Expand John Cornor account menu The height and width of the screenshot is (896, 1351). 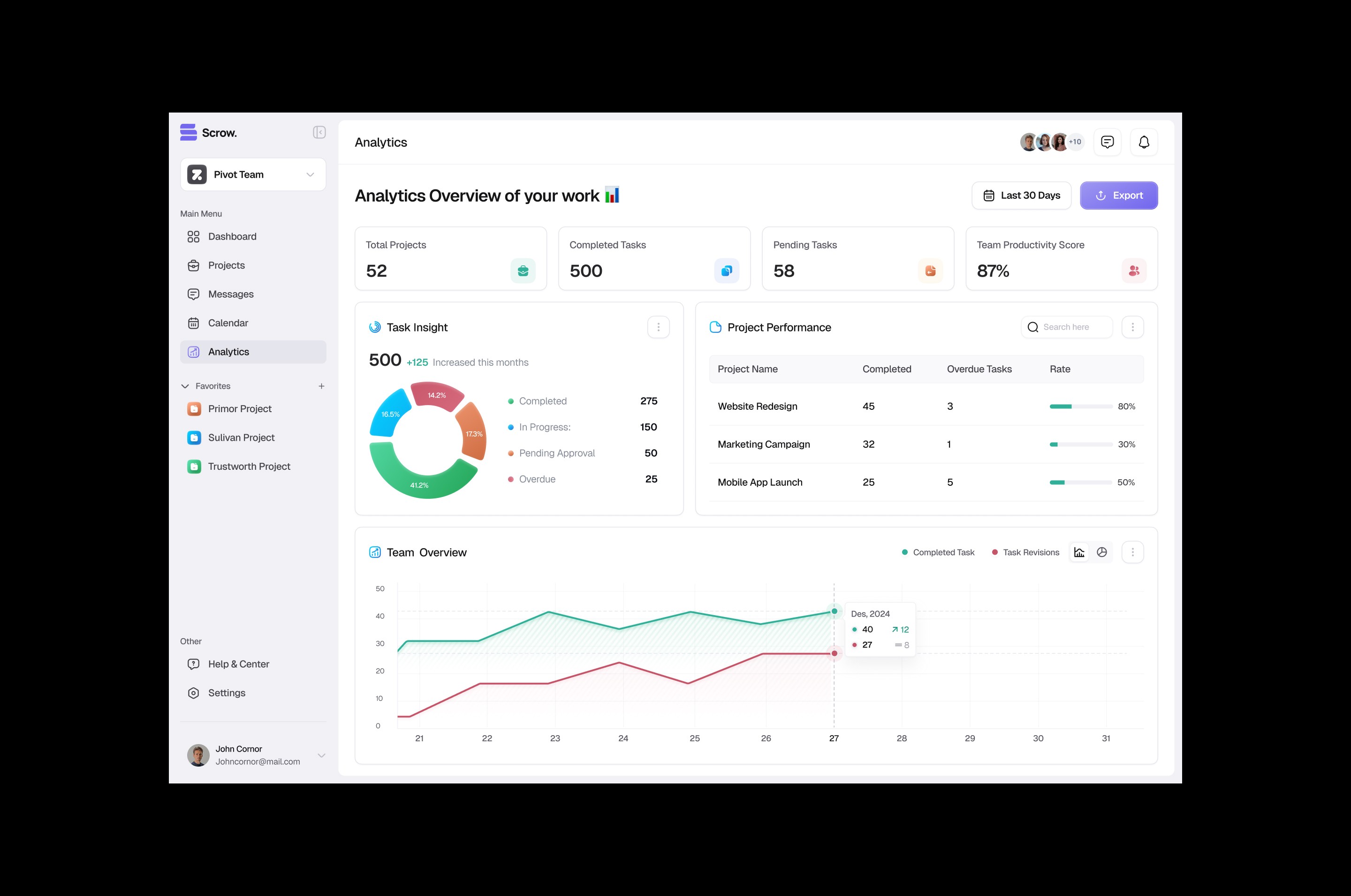pos(321,755)
